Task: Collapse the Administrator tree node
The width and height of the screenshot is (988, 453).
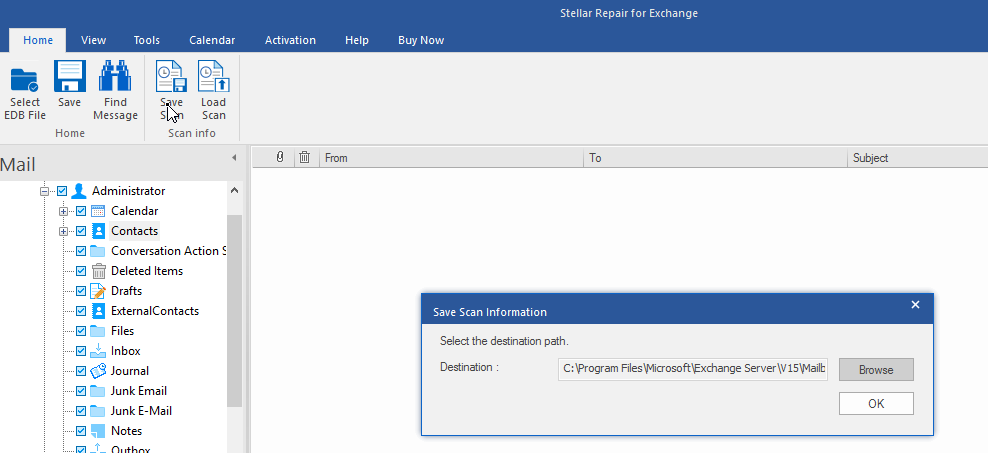Action: coord(44,191)
